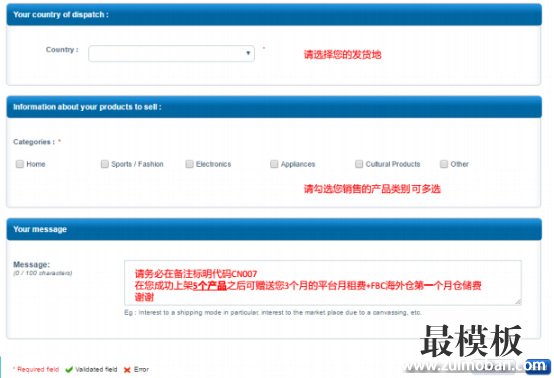This screenshot has height=378, width=554.
Task: Click the Message textarea resize handle
Action: (518, 301)
